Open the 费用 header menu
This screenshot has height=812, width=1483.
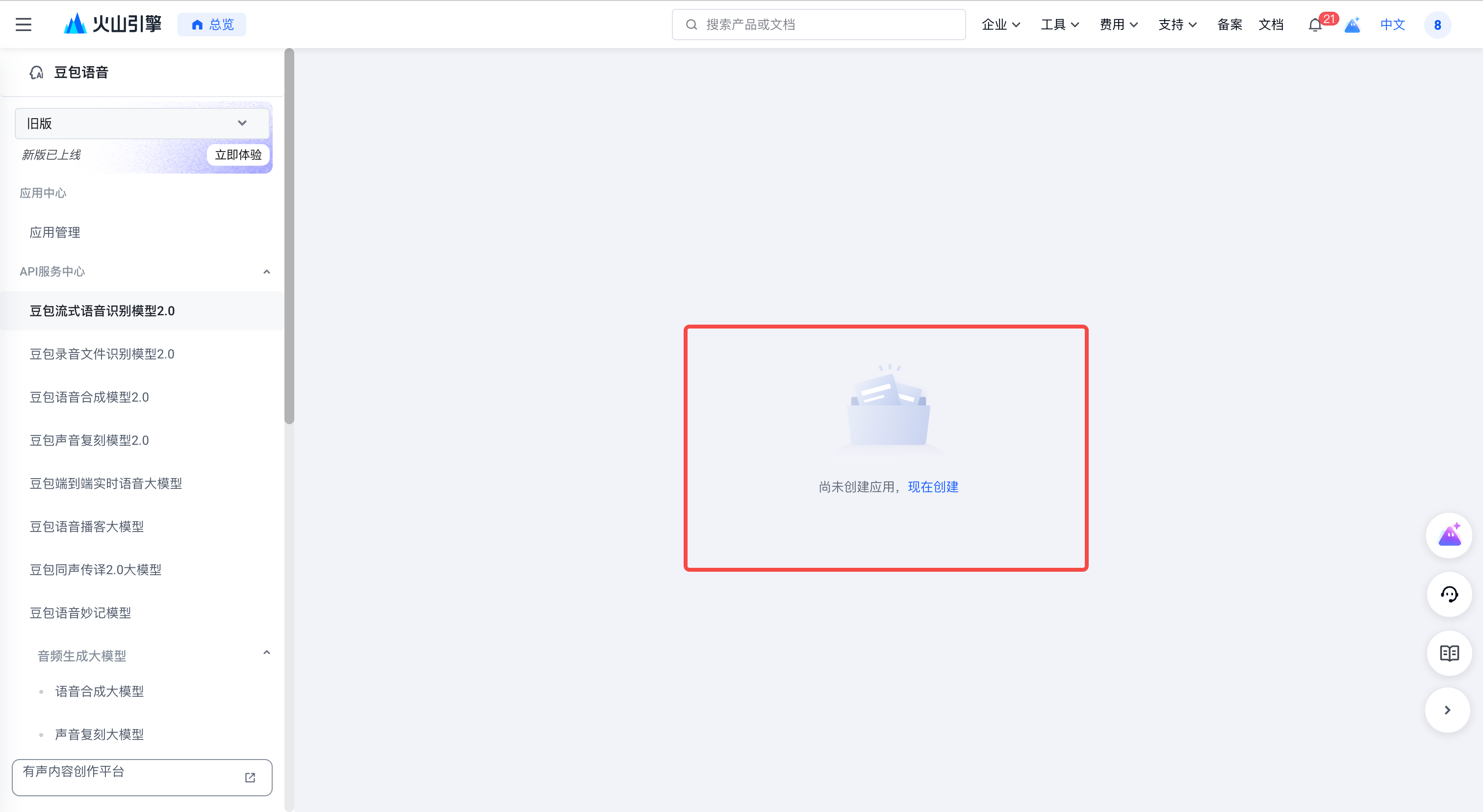click(1118, 25)
